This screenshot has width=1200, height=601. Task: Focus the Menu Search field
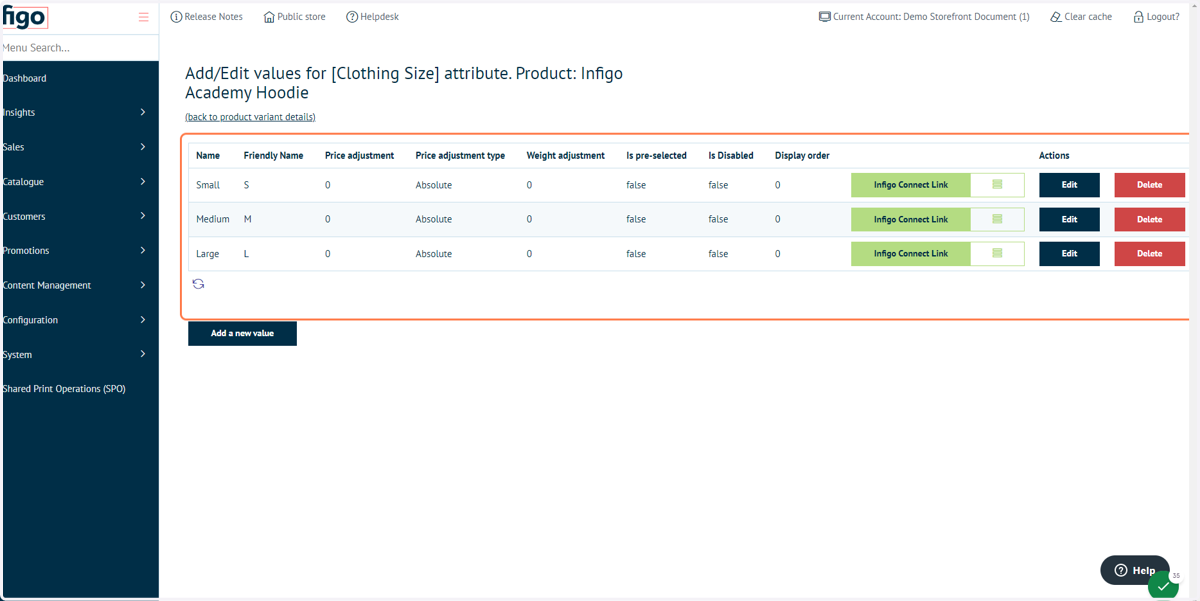click(79, 47)
